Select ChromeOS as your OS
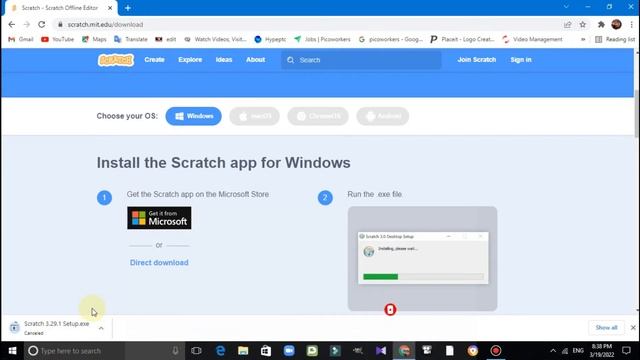Screen dimensions: 640x360 318,116
